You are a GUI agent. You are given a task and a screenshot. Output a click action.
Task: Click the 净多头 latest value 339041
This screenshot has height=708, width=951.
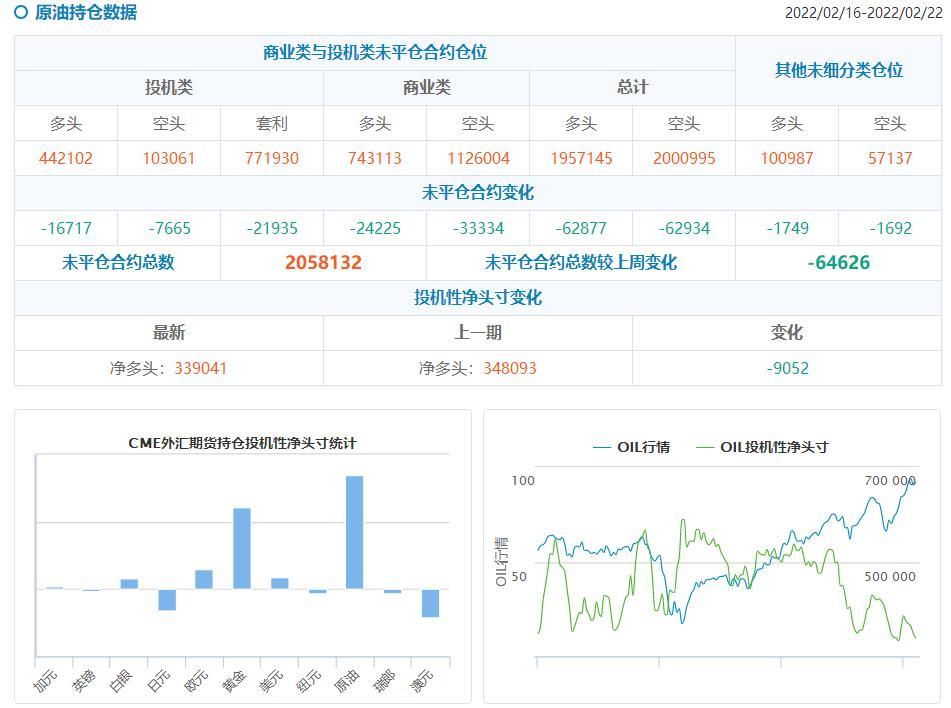(x=200, y=368)
